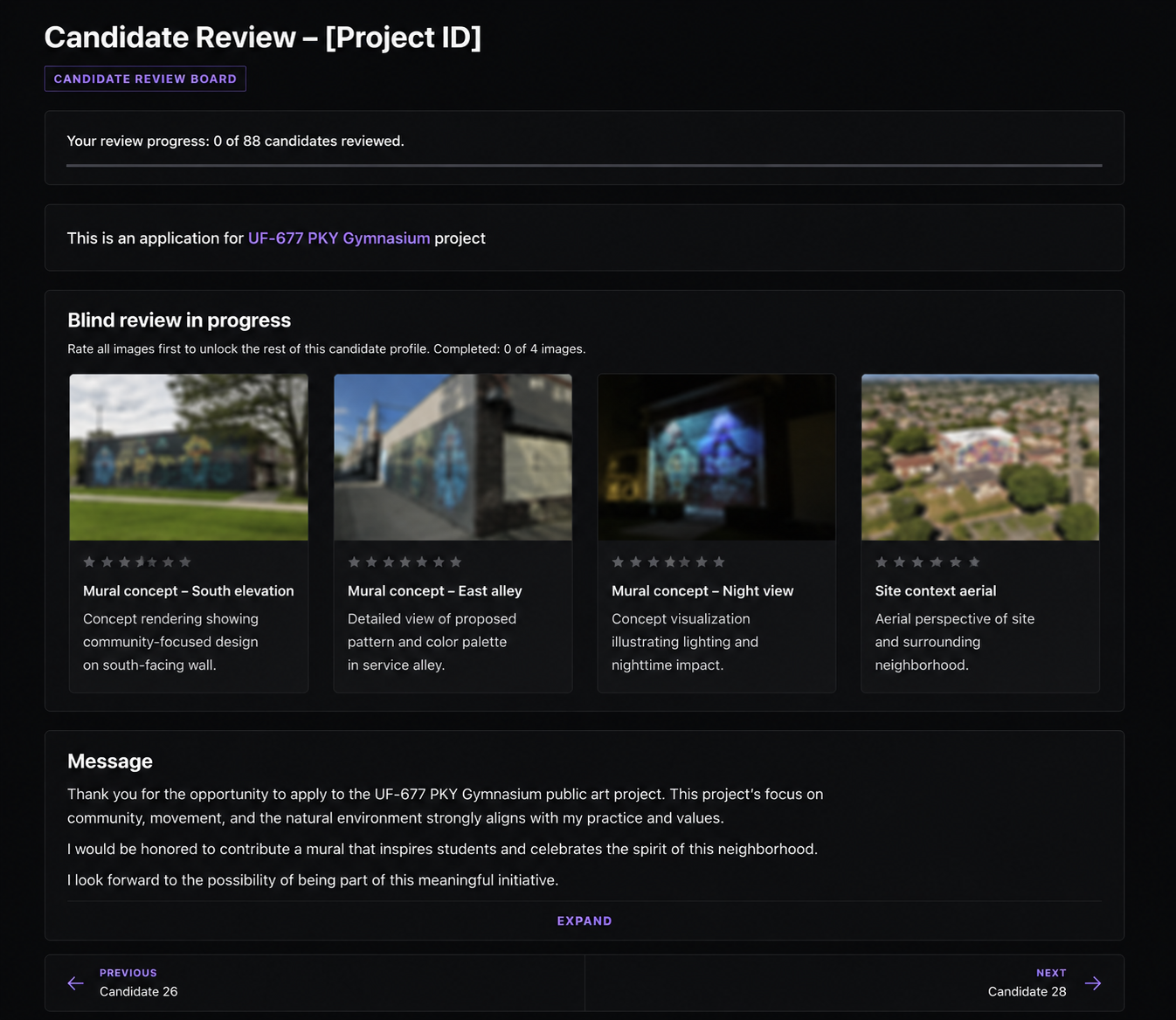Give East alley image the first star

354,562
